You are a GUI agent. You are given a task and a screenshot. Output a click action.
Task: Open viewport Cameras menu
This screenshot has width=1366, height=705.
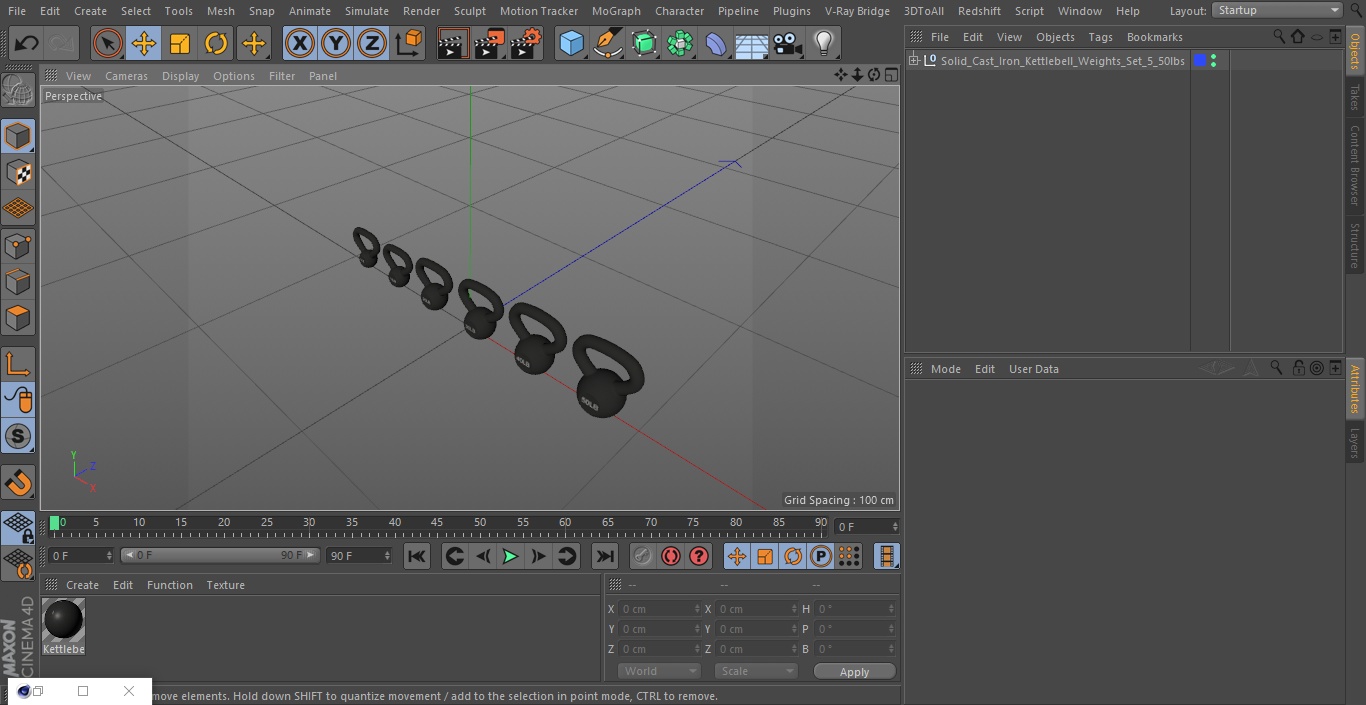pos(126,76)
